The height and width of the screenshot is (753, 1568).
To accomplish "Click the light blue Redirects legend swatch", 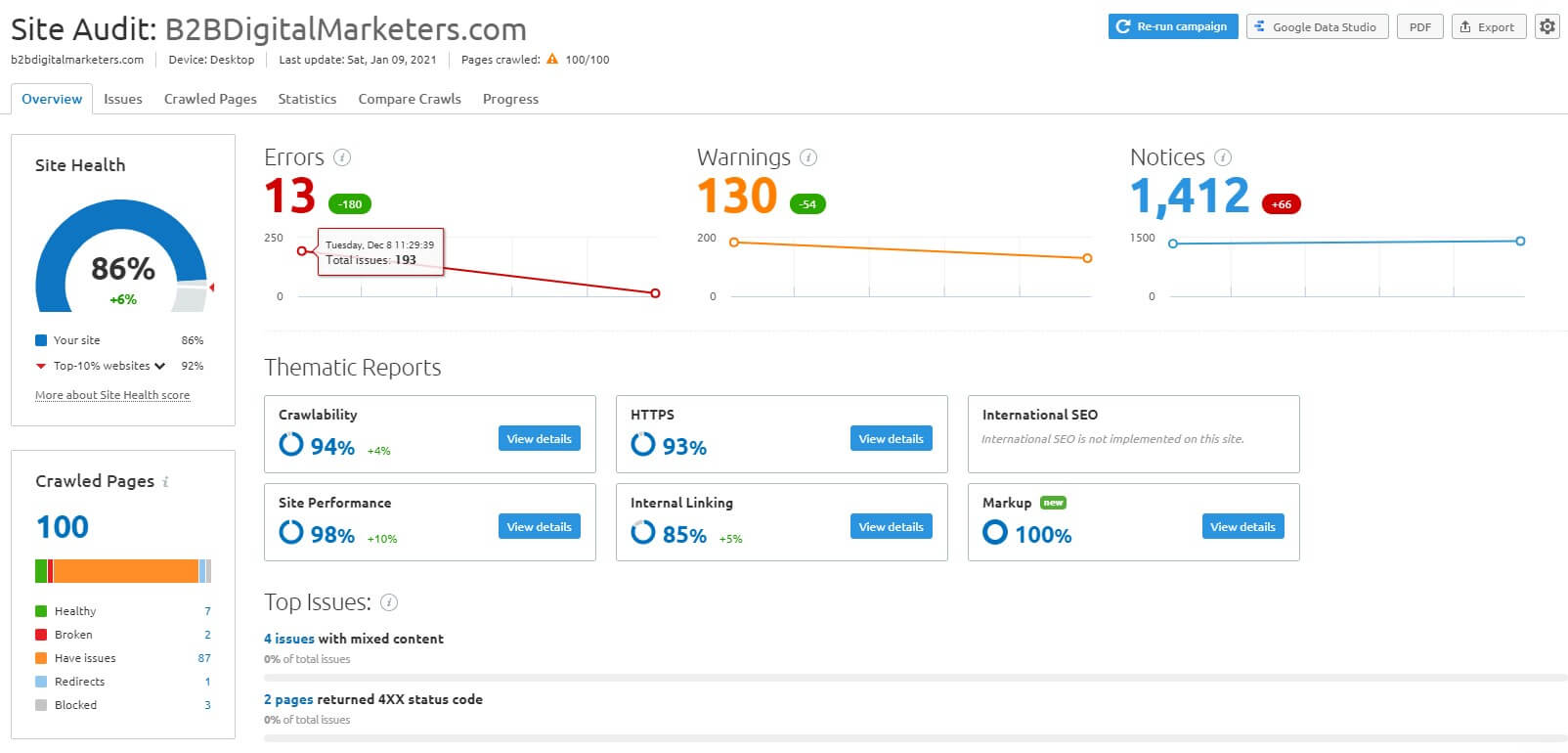I will click(x=41, y=682).
